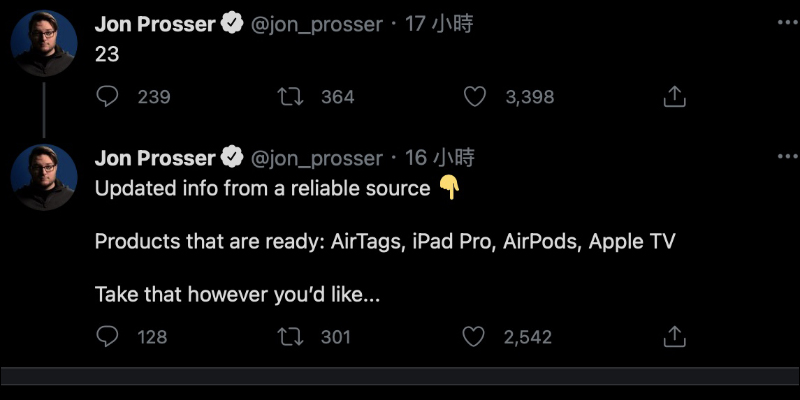Open the 17 小時 timestamp
This screenshot has height=400, width=800.
pyautogui.click(x=439, y=24)
